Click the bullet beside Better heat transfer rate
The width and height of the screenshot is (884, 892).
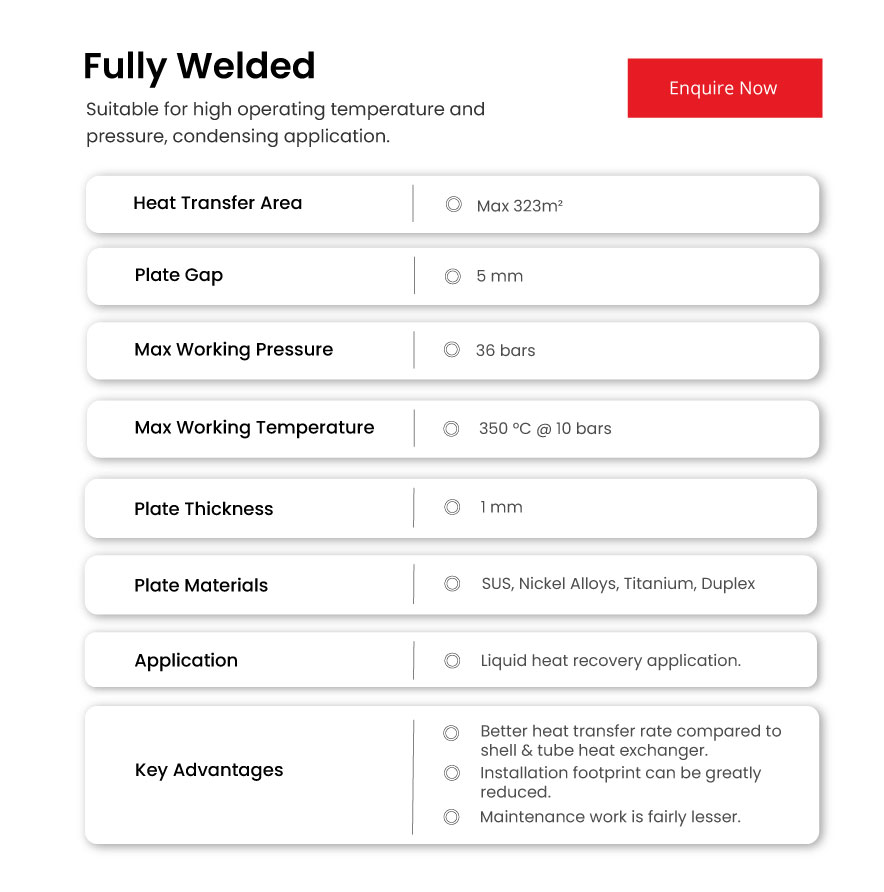451,733
